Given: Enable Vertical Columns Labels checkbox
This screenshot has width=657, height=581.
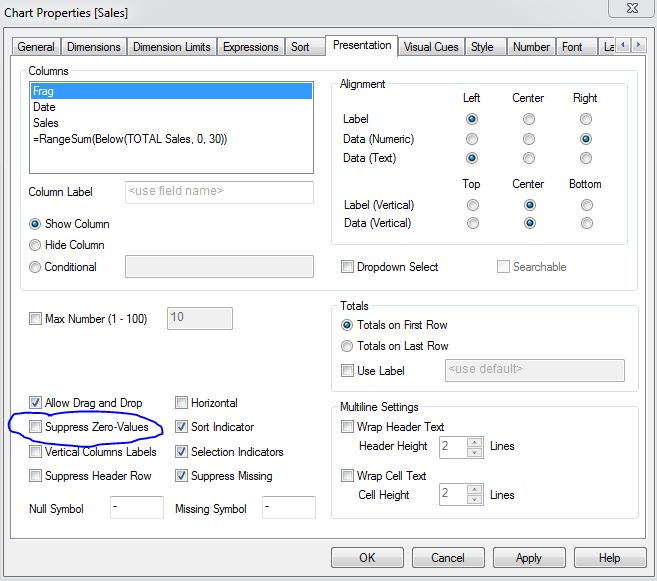Looking at the screenshot, I should 35,452.
